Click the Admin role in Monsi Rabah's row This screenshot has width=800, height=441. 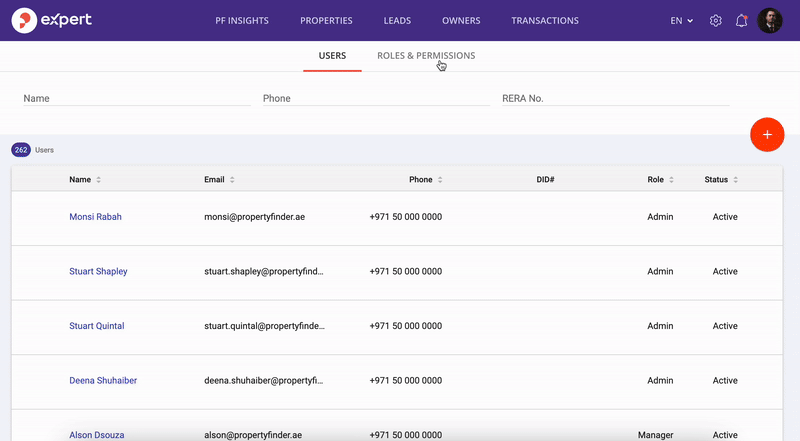pyautogui.click(x=660, y=217)
